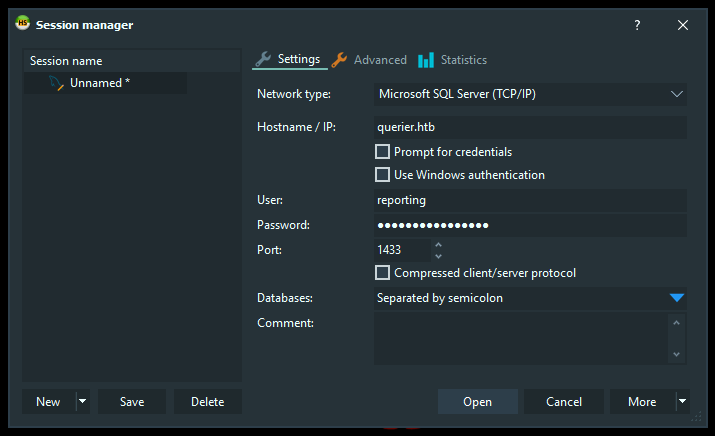Click the Open button
Image resolution: width=715 pixels, height=436 pixels.
[x=477, y=402]
